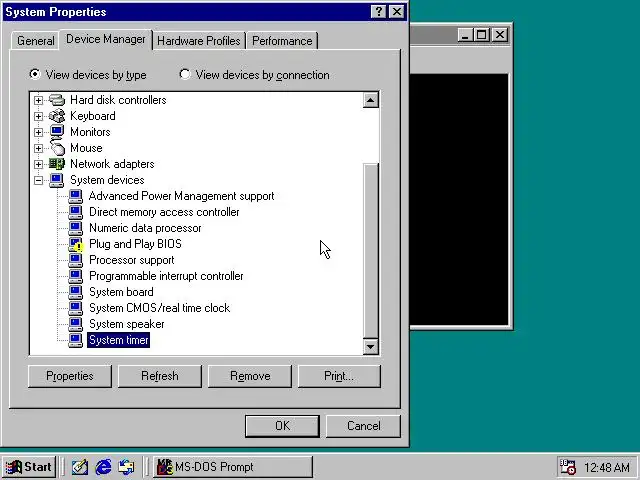The image size is (640, 480).
Task: Click the Show Desktop quick launch icon
Action: point(80,467)
